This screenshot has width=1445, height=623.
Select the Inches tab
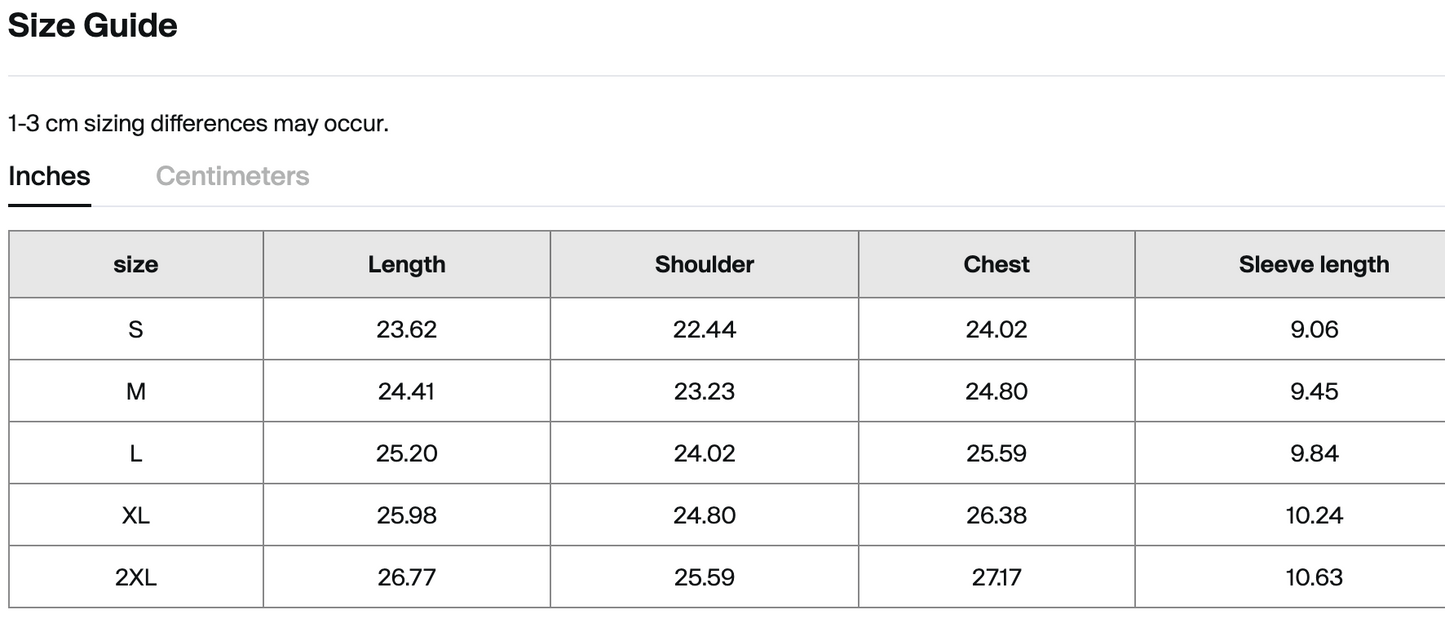pyautogui.click(x=49, y=176)
